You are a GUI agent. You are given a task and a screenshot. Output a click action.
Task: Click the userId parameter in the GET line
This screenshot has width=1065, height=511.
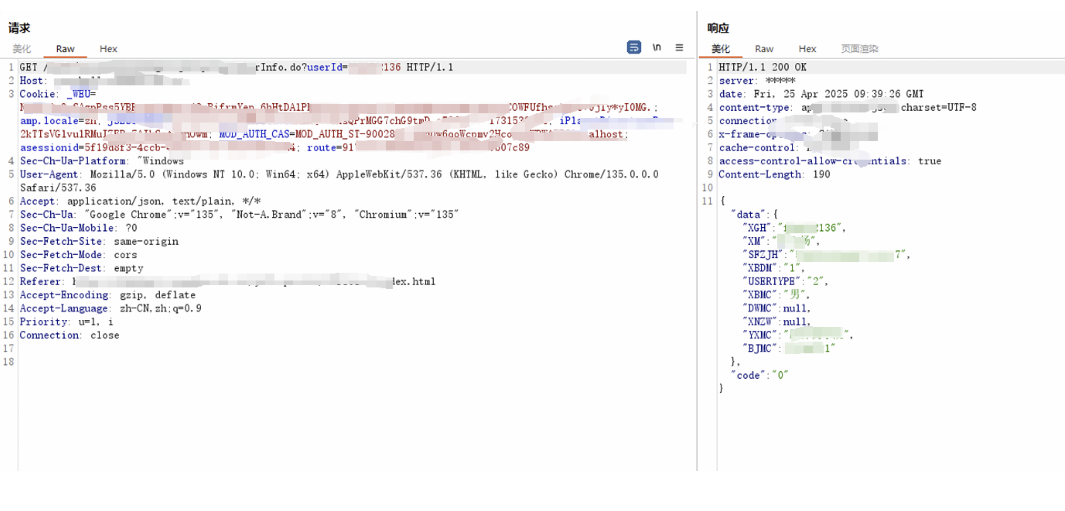click(327, 67)
